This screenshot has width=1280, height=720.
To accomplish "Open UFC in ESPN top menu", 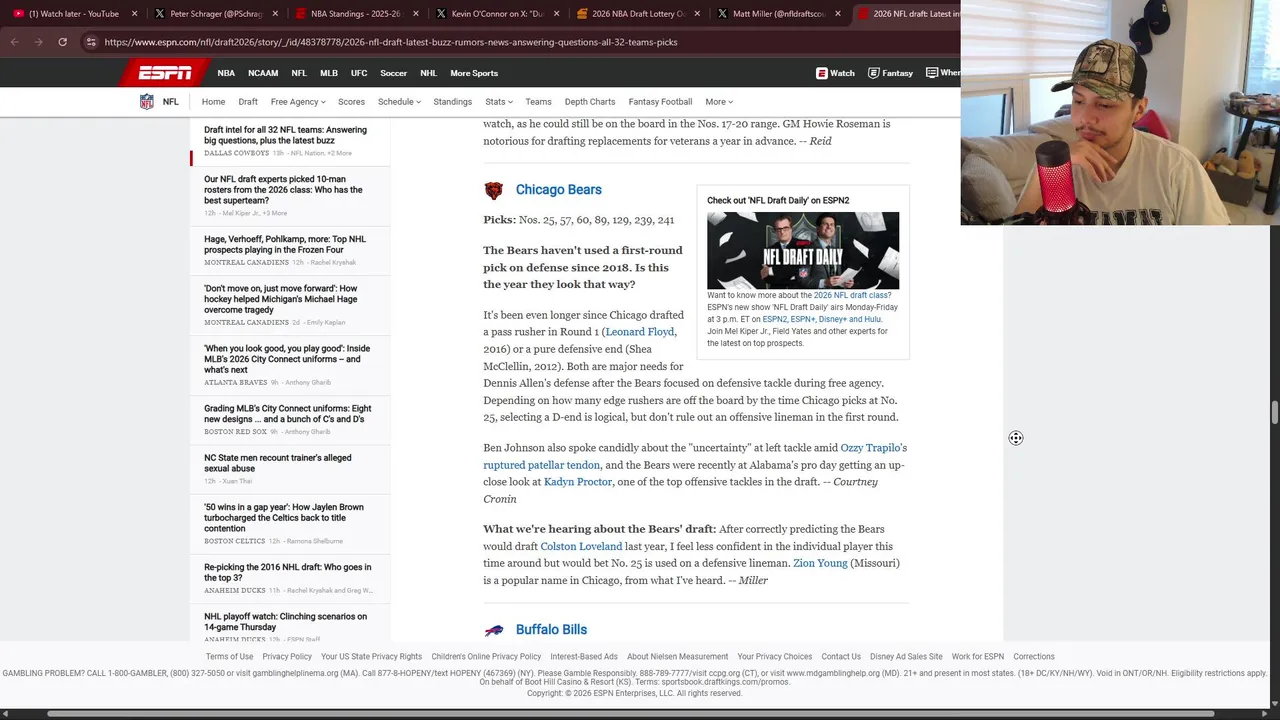I will click(x=359, y=73).
